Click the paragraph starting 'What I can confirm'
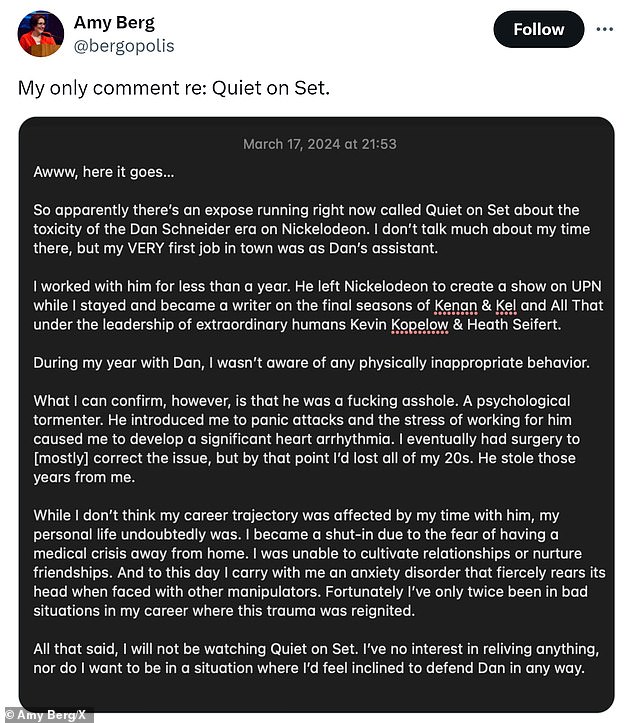634x723 pixels. click(307, 439)
